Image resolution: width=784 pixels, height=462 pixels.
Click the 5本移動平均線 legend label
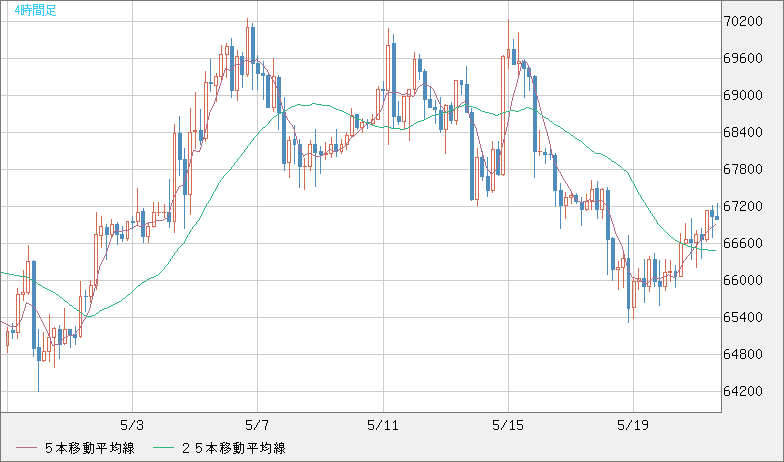click(x=90, y=448)
